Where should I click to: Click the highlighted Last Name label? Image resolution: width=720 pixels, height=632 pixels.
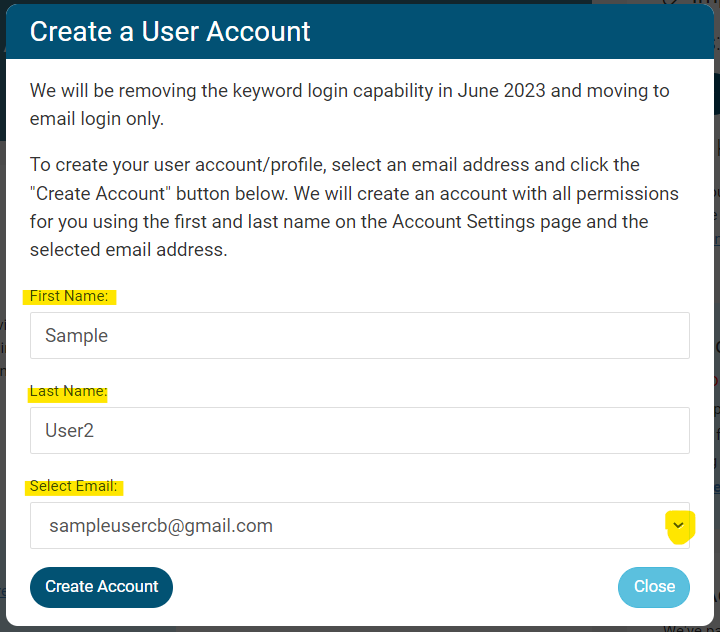pyautogui.click(x=68, y=392)
